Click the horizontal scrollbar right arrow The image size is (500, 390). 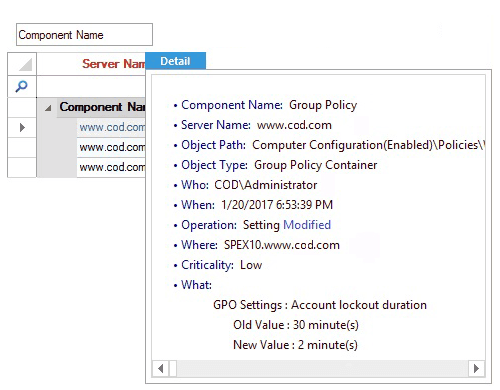point(476,368)
